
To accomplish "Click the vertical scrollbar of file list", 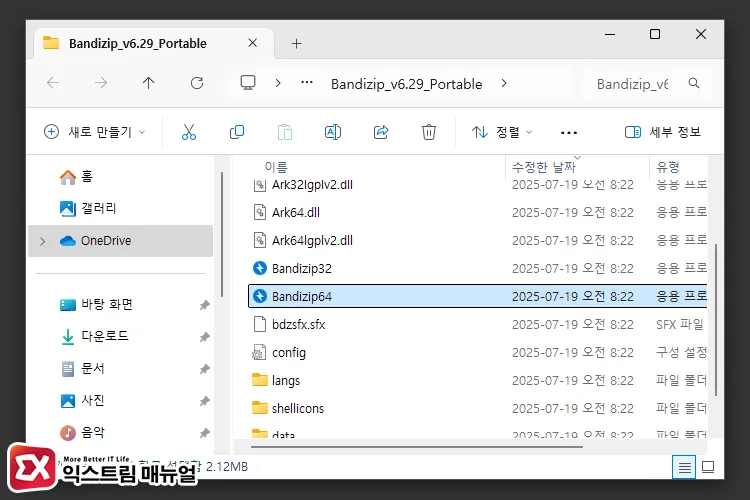I will 716,320.
